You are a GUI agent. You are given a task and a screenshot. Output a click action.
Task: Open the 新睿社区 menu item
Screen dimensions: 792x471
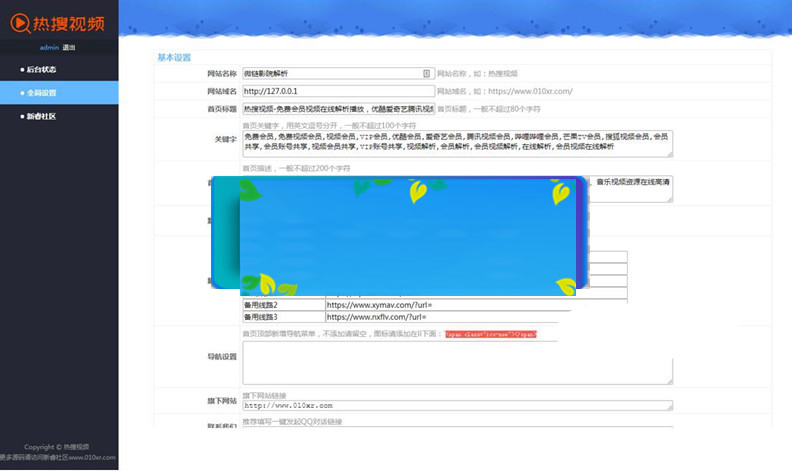(x=41, y=116)
